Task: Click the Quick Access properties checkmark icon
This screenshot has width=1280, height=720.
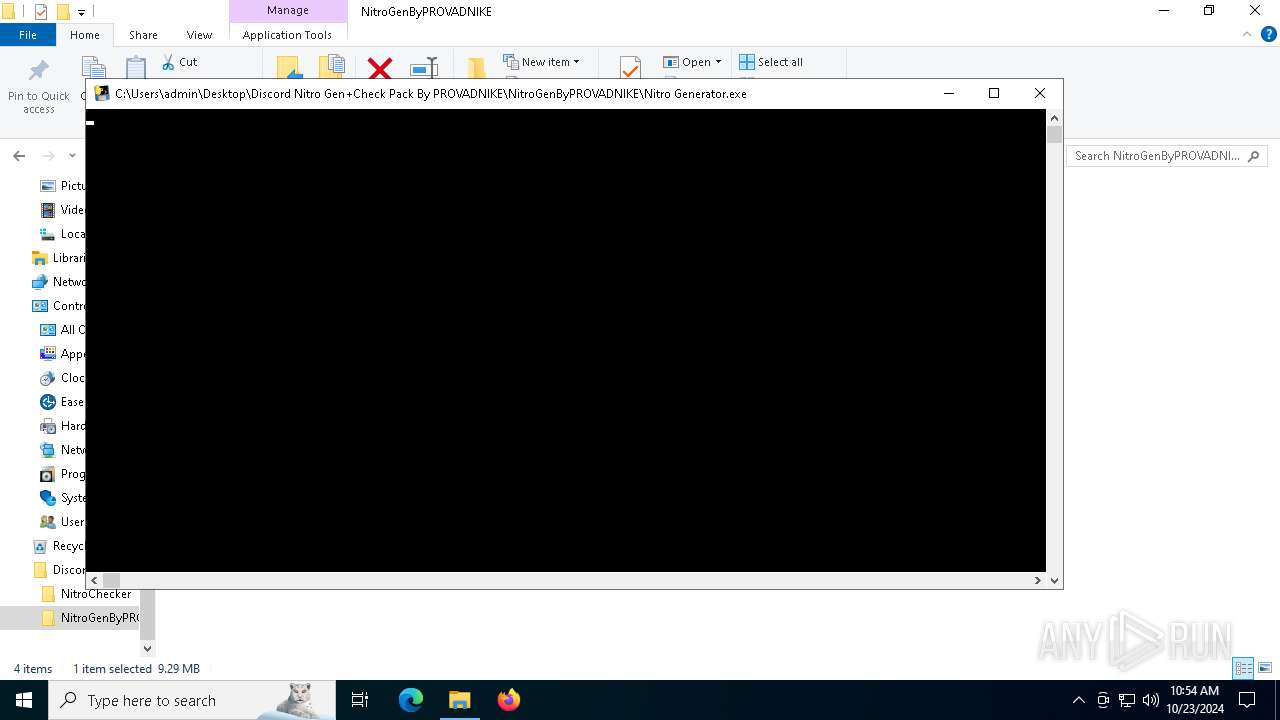Action: (x=41, y=12)
